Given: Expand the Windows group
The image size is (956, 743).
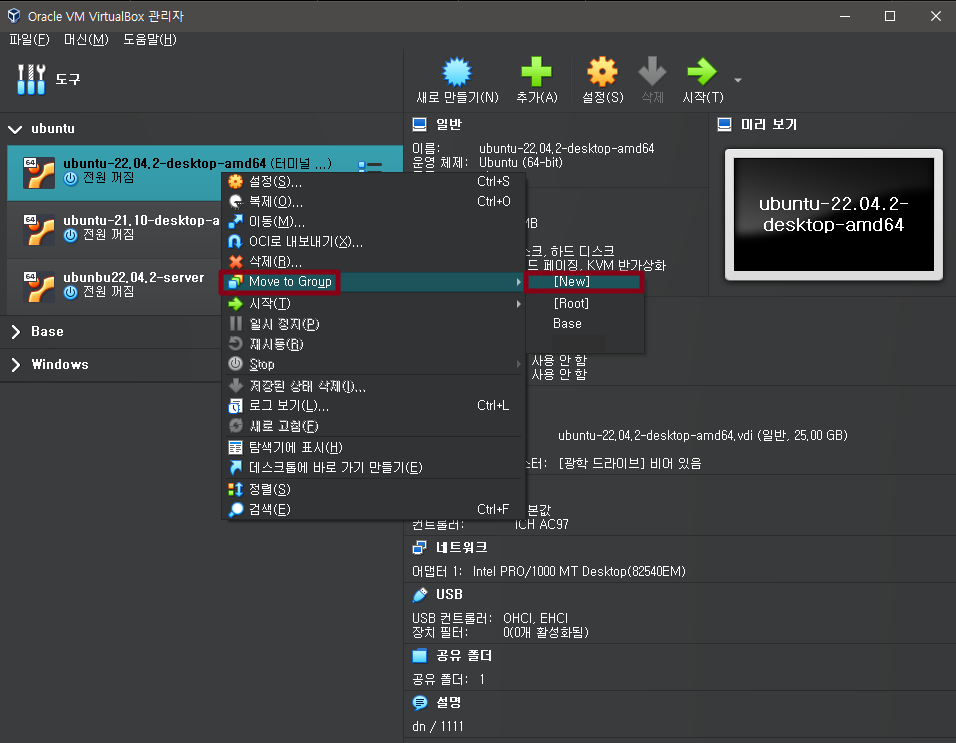Looking at the screenshot, I should pyautogui.click(x=16, y=364).
